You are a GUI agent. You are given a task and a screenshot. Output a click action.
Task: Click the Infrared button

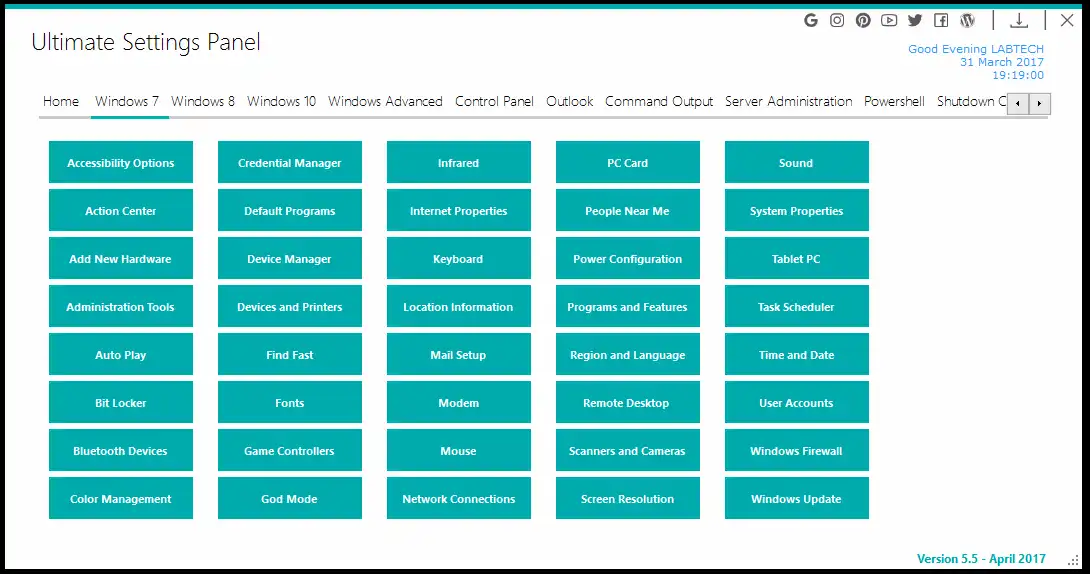459,163
